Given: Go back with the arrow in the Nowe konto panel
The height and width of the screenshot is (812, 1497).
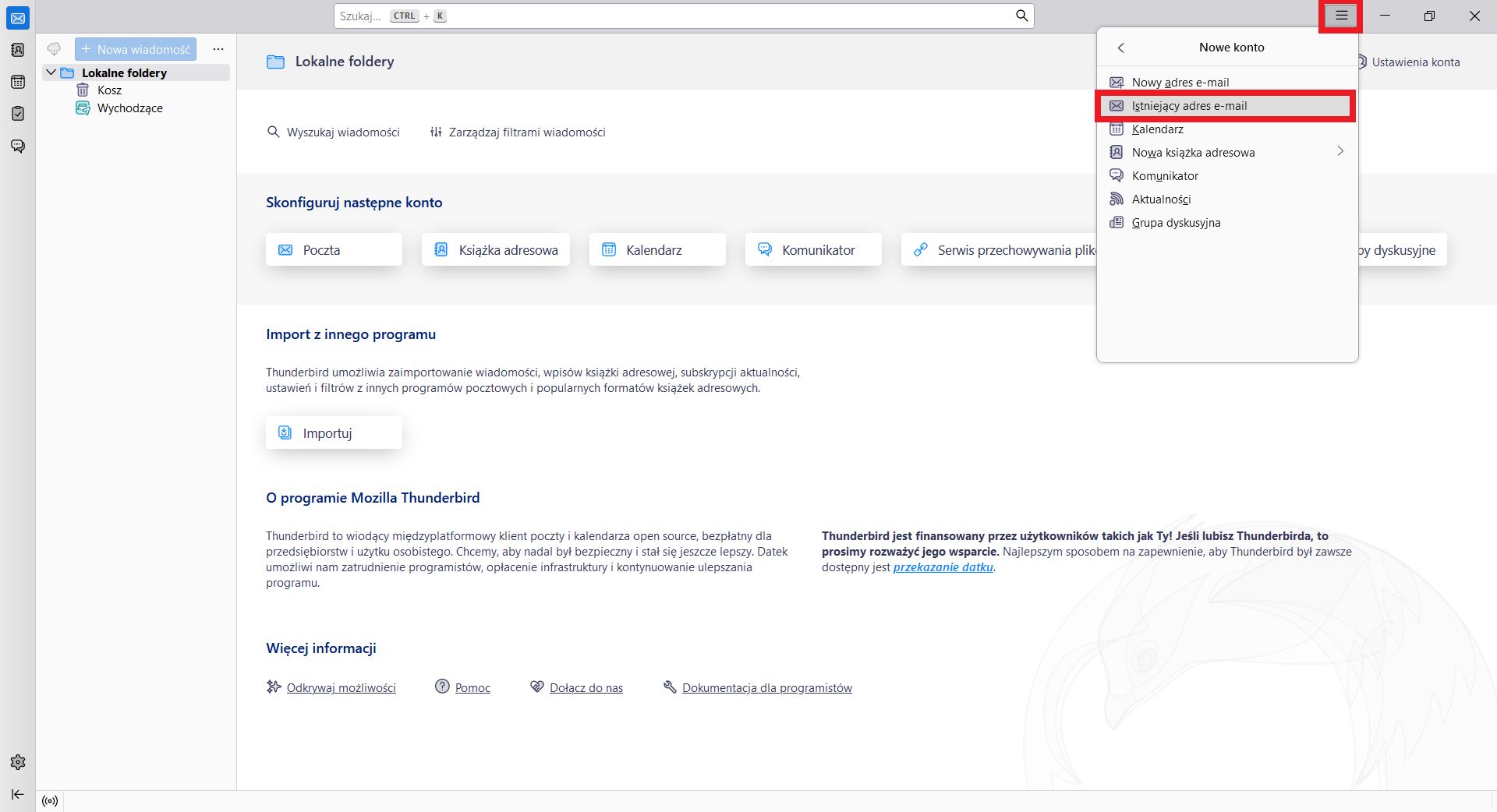Looking at the screenshot, I should pos(1120,48).
